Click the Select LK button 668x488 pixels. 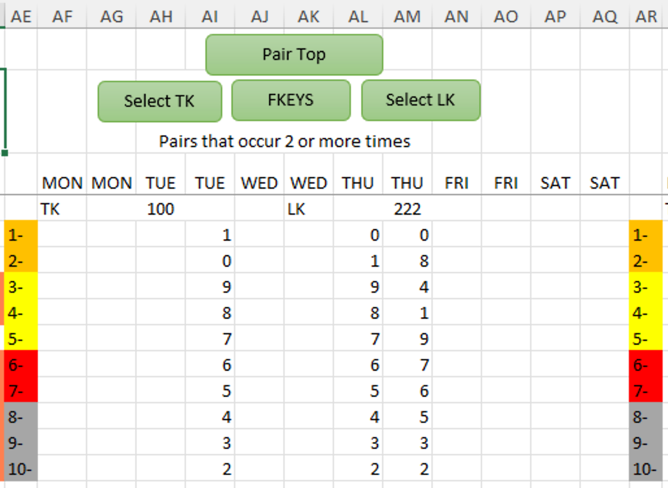[421, 100]
